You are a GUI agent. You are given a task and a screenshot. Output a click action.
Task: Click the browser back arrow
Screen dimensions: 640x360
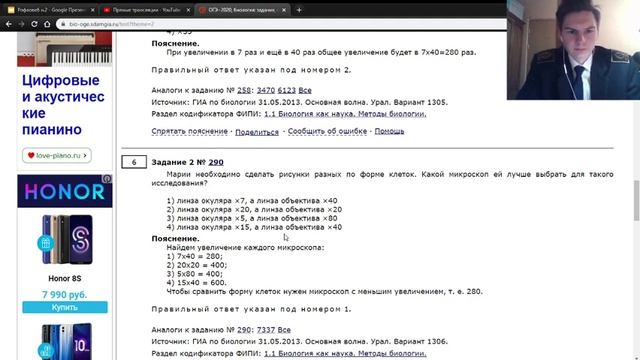(8, 24)
